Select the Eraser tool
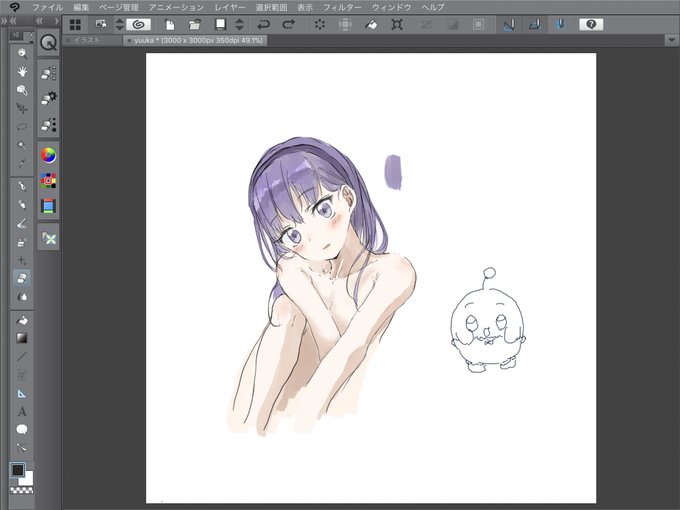The height and width of the screenshot is (510, 680). [x=22, y=278]
